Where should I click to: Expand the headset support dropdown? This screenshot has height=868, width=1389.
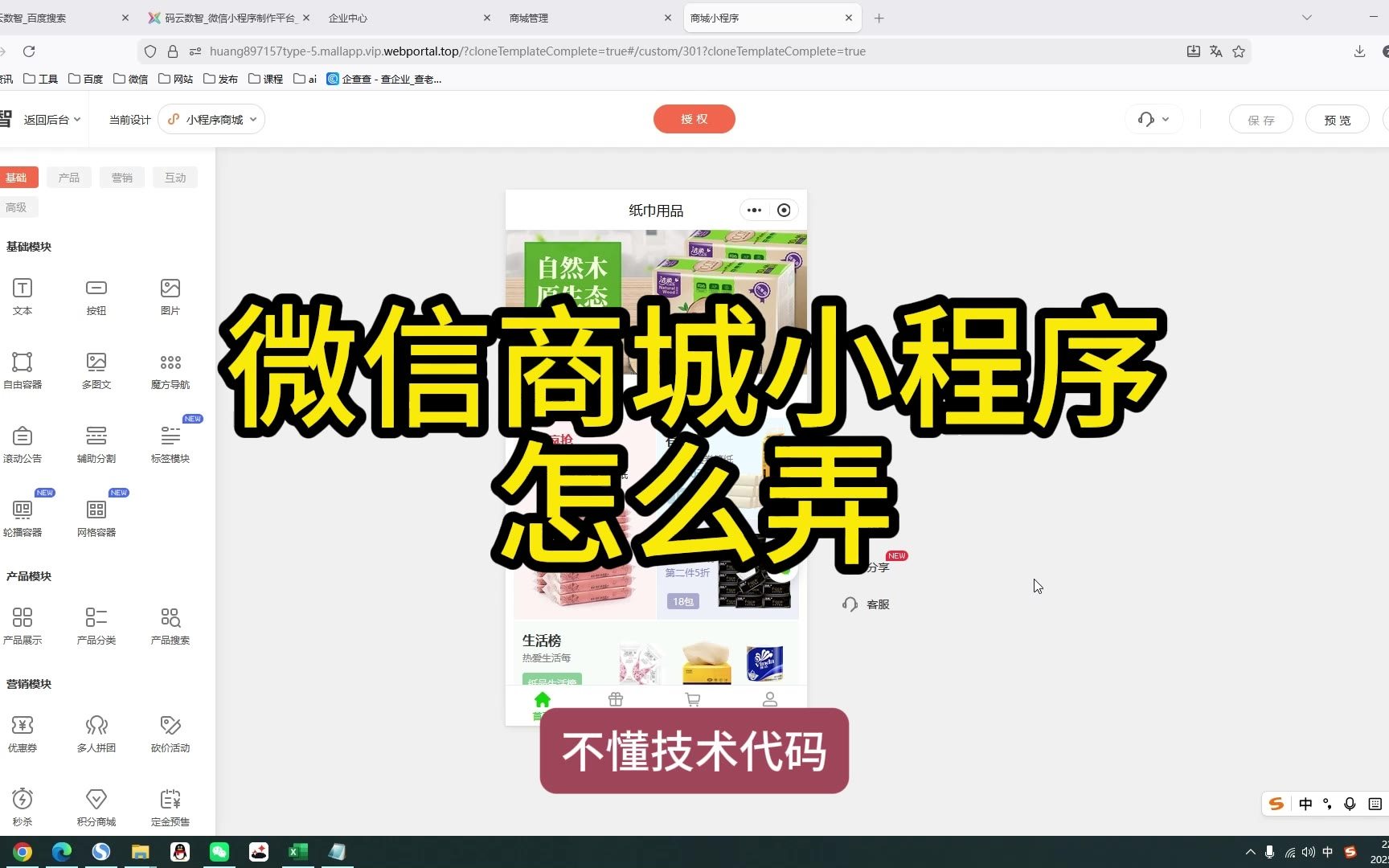[1153, 120]
